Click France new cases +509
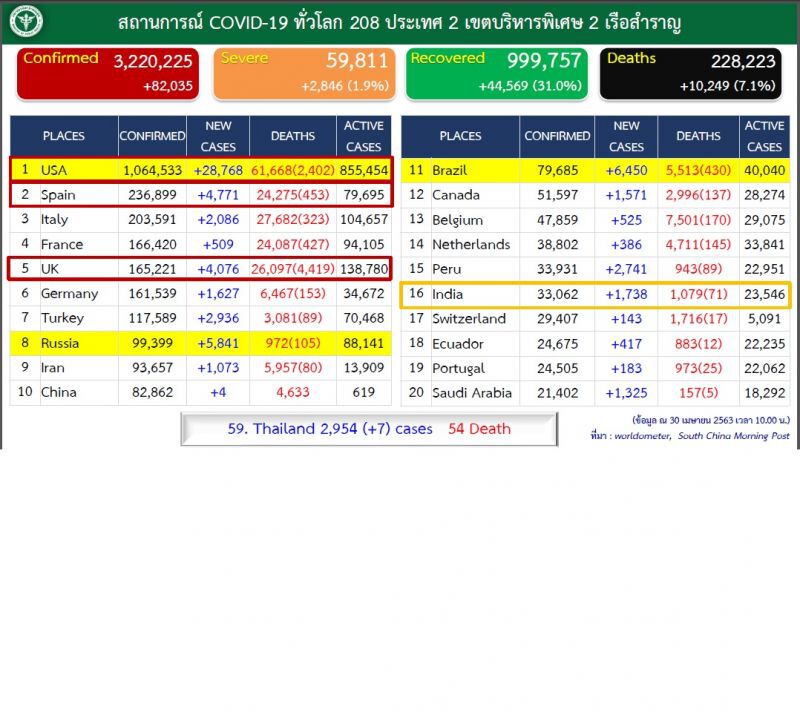 click(218, 244)
